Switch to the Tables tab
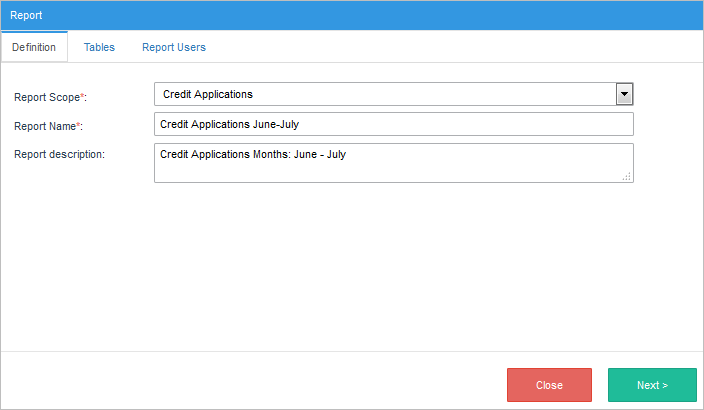704x410 pixels. tap(99, 47)
